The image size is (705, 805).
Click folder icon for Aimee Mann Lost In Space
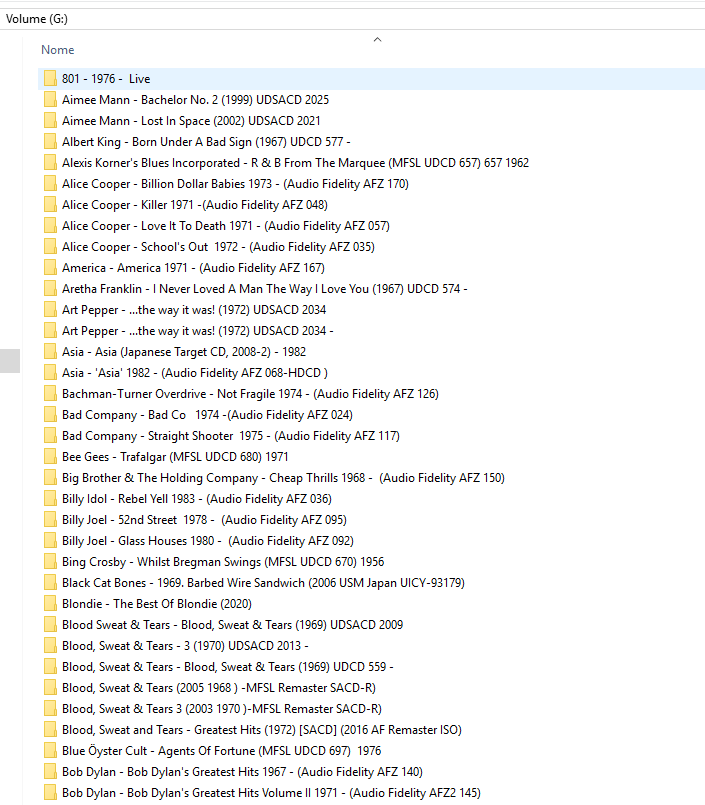click(50, 121)
